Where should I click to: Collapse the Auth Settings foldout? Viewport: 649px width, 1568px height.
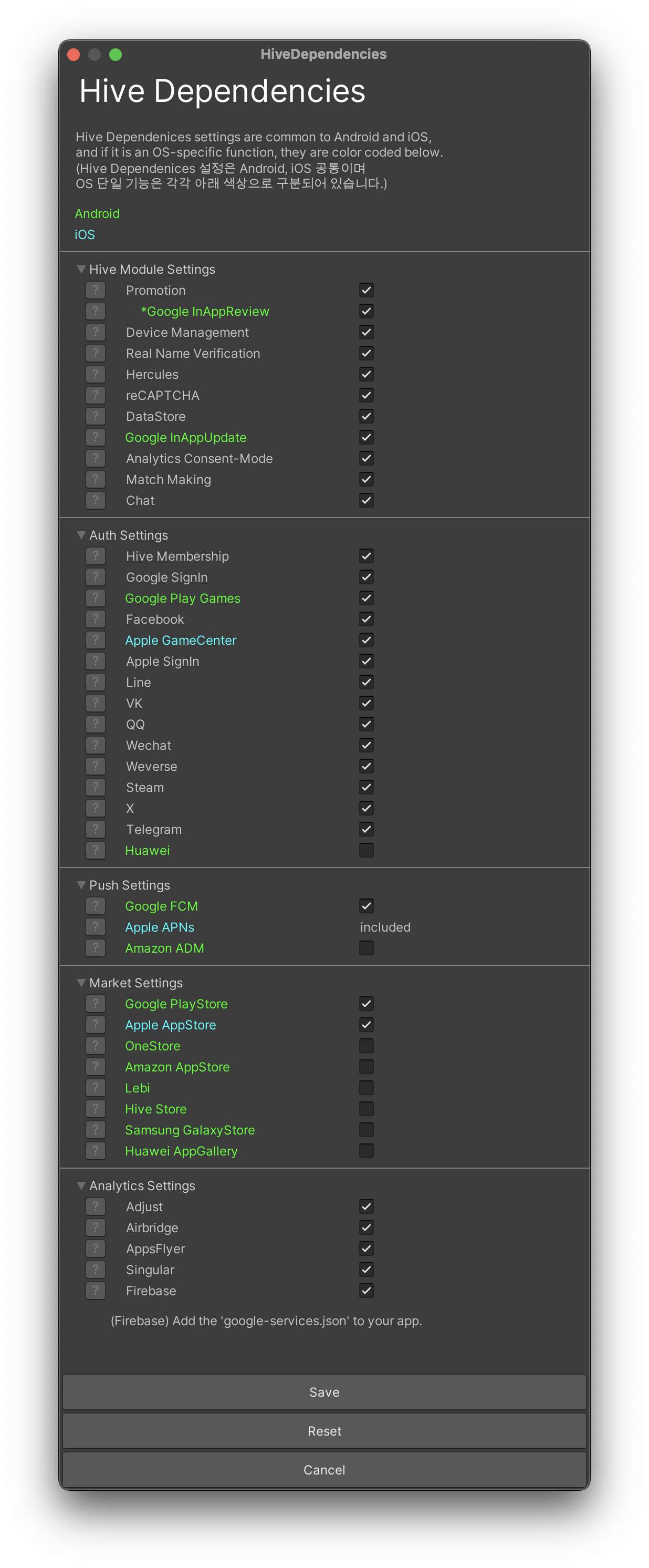[81, 535]
